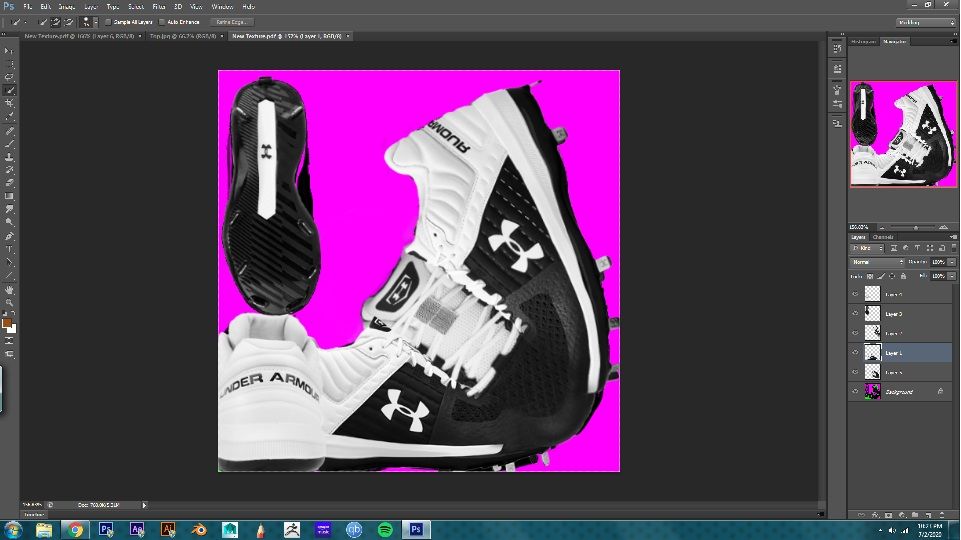Switch to the Channels tab
Viewport: 961px width, 540px height.
(x=883, y=237)
